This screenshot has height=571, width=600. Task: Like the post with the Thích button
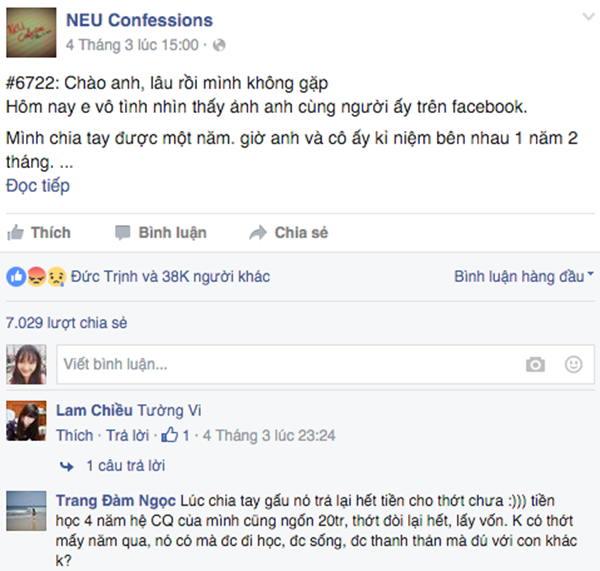click(40, 233)
